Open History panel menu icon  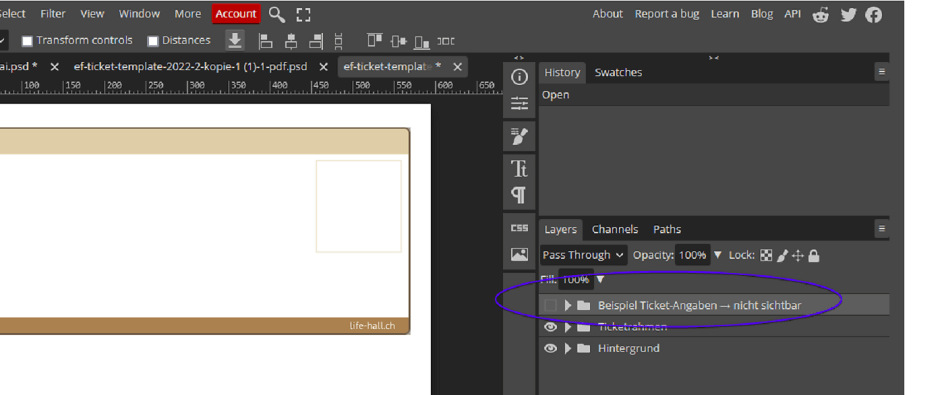[881, 72]
